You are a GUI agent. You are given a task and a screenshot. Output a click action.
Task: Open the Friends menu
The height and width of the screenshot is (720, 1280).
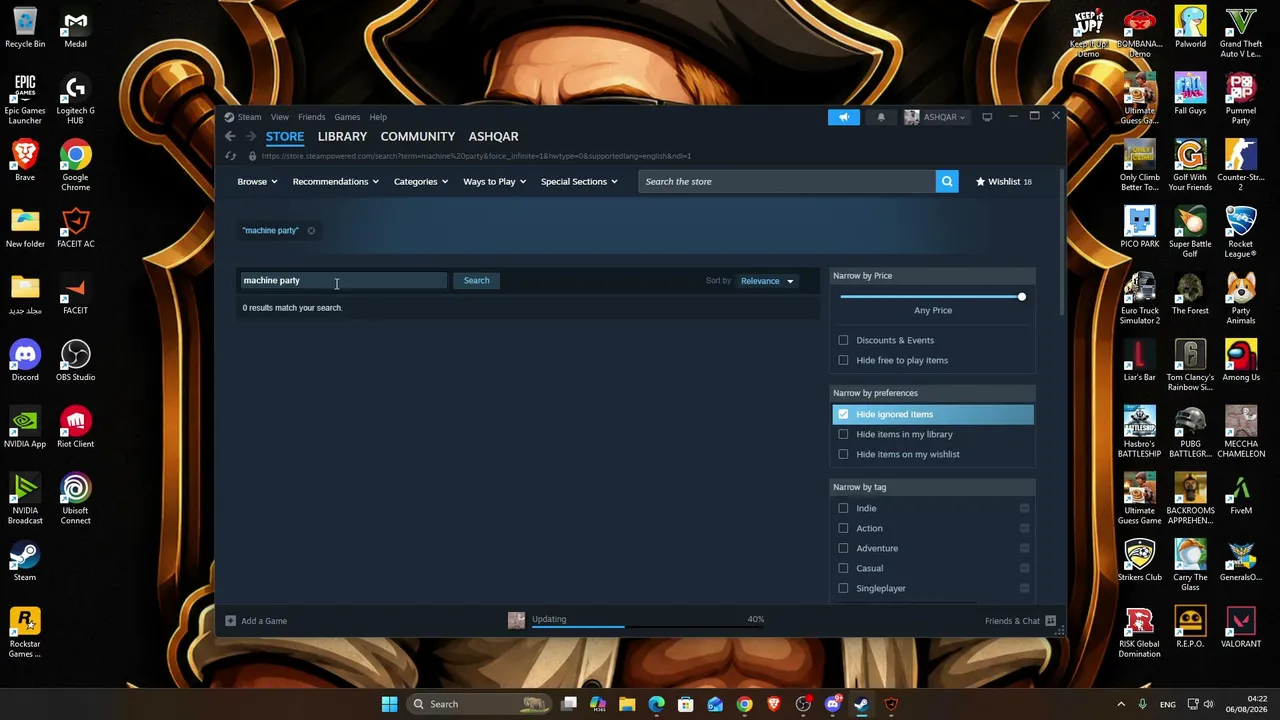[311, 117]
